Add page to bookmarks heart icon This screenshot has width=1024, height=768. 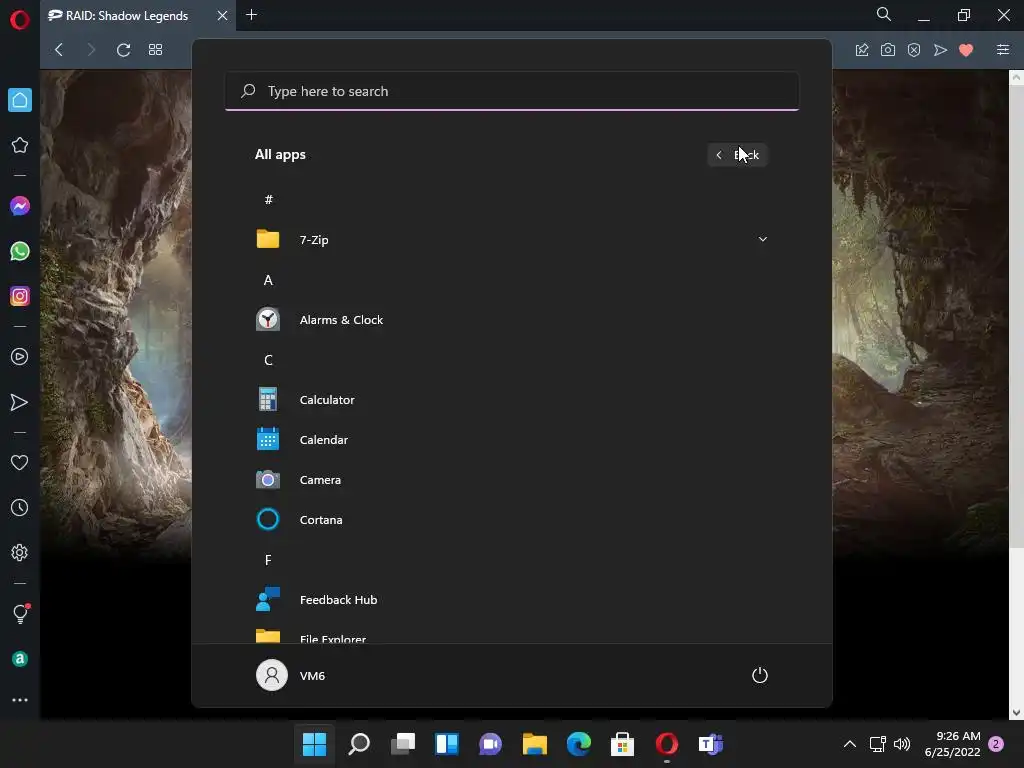coord(966,50)
